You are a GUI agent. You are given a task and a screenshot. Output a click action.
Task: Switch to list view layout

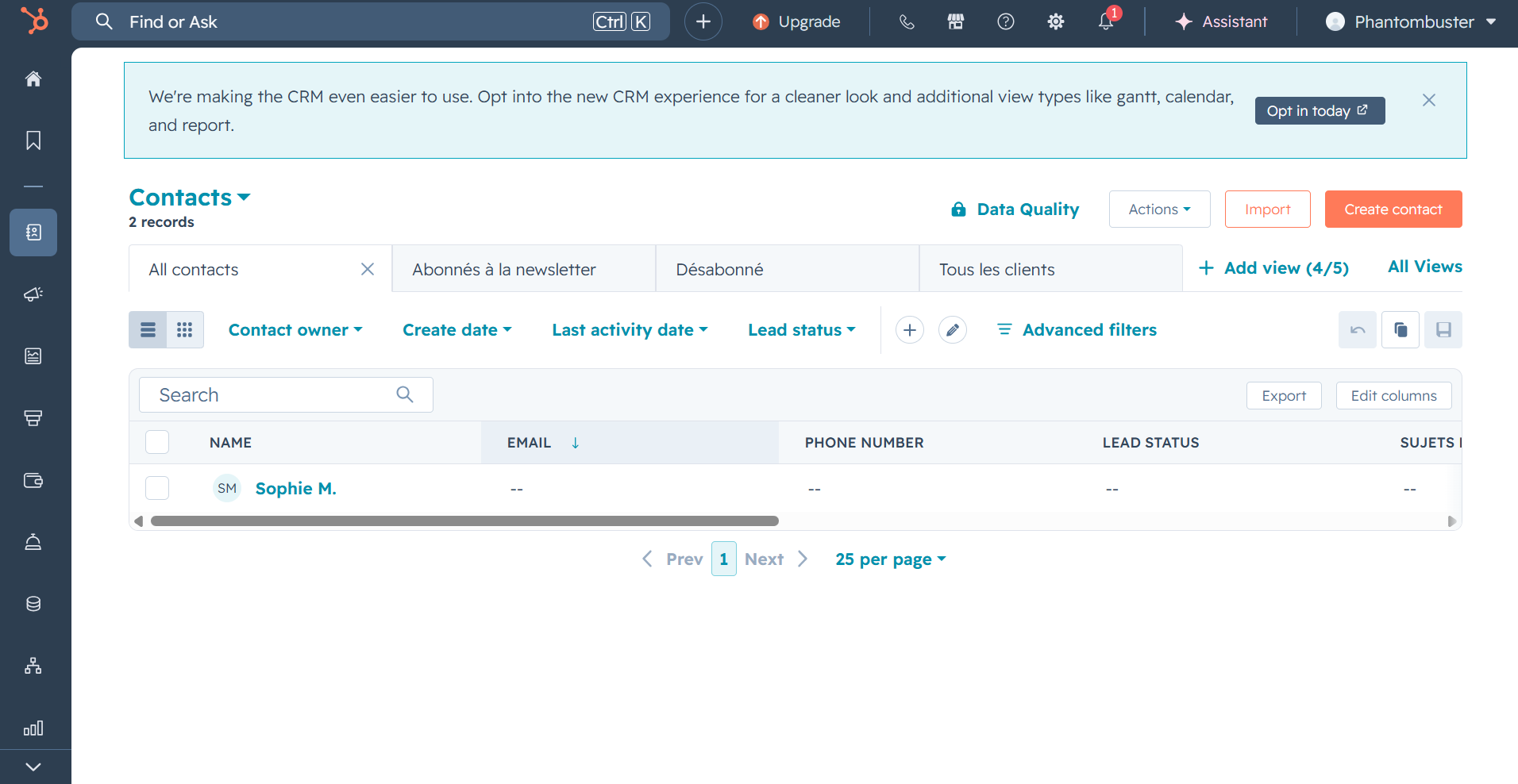148,330
